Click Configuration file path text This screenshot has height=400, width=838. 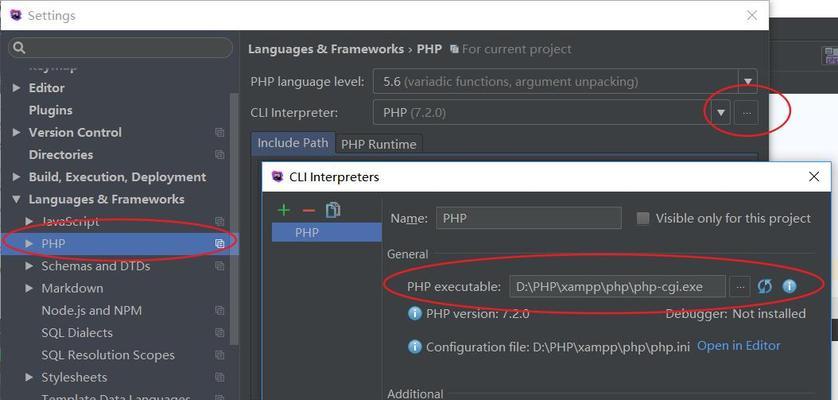558,347
